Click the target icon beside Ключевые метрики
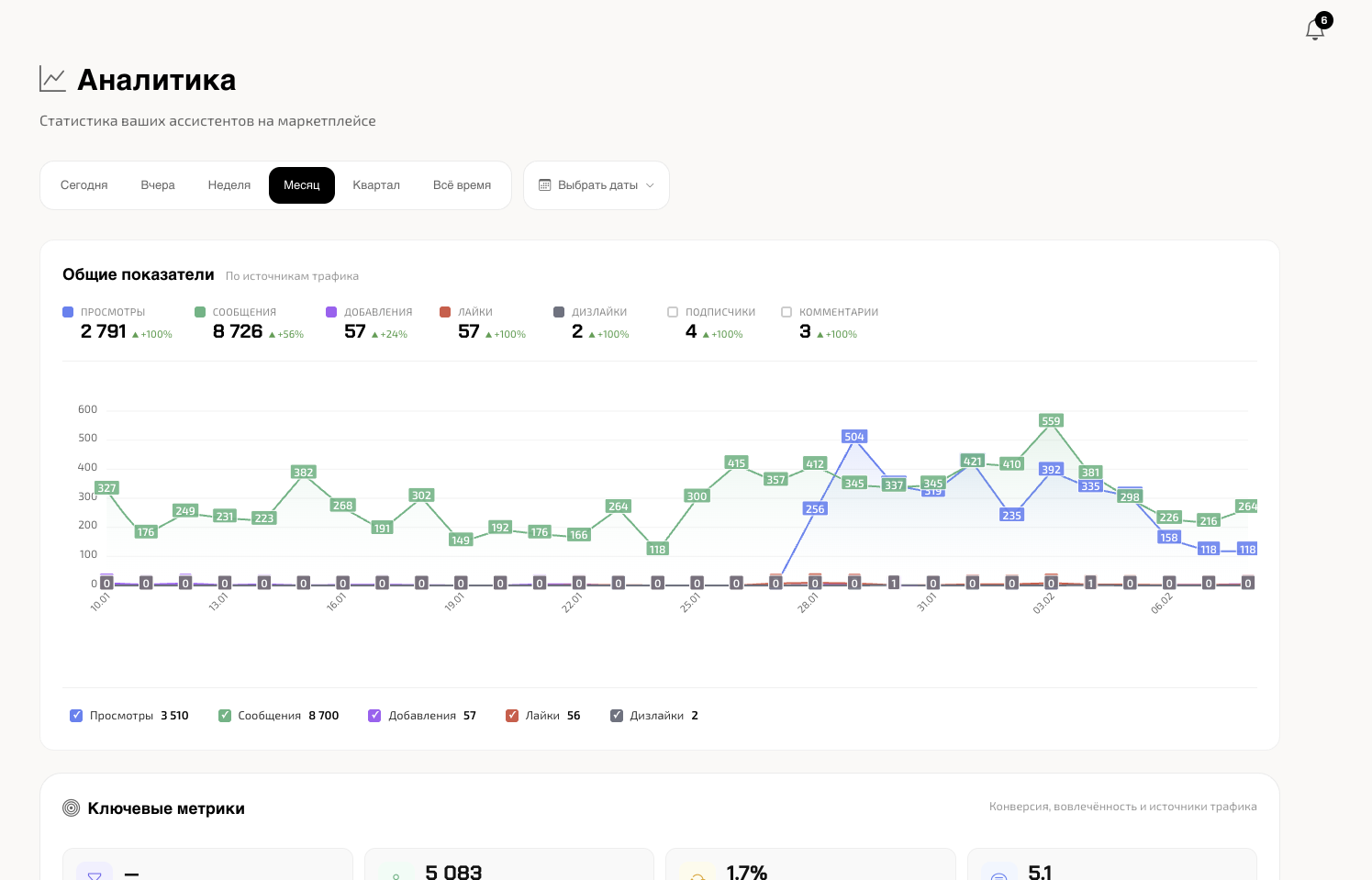Image resolution: width=1372 pixels, height=880 pixels. click(71, 808)
